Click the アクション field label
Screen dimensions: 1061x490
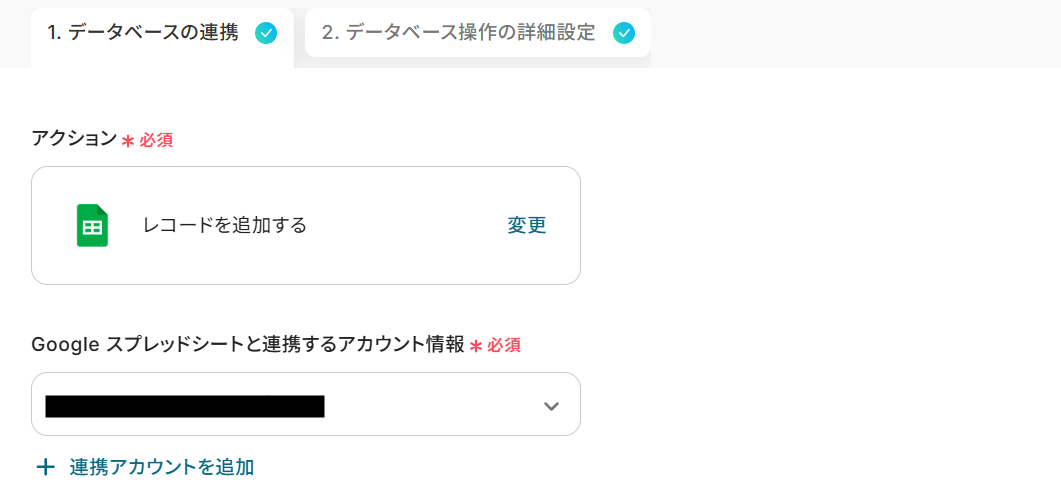pos(74,139)
